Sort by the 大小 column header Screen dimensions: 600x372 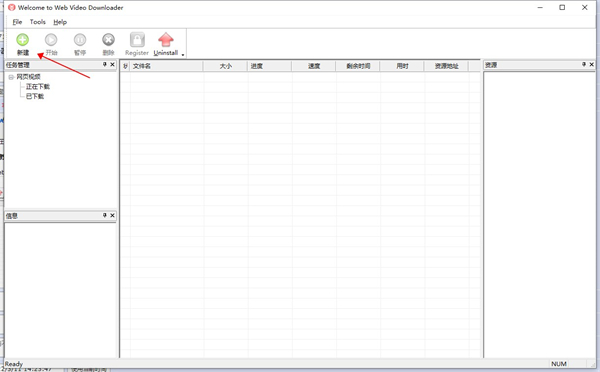(225, 66)
